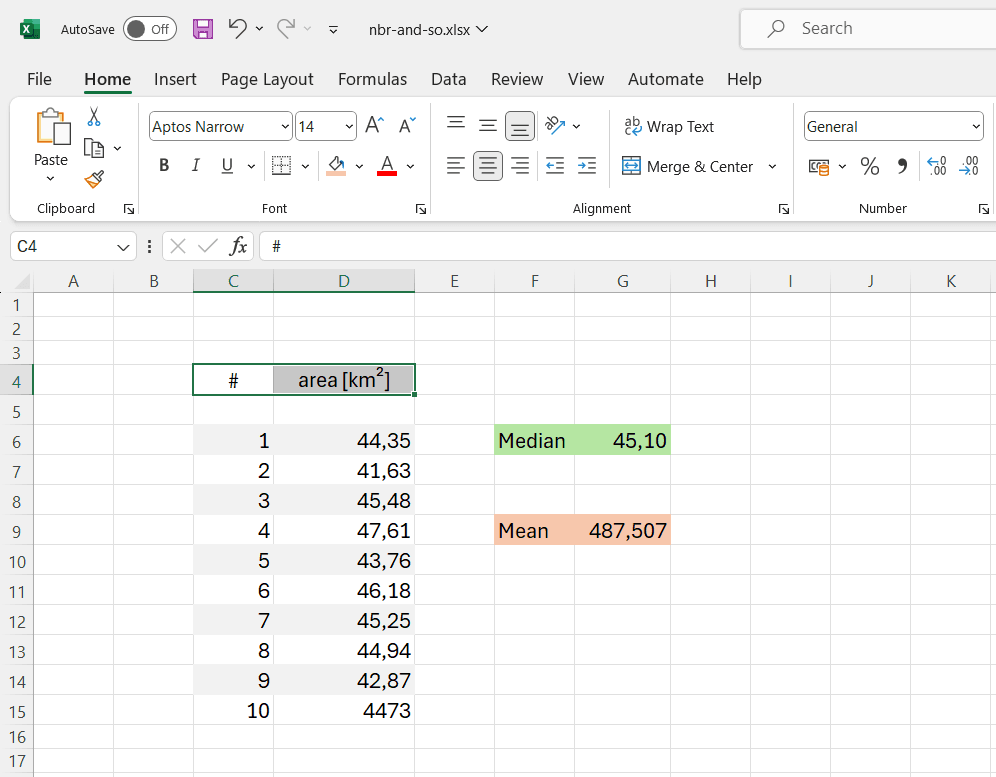
Task: Click the Increase Indent icon
Action: point(587,166)
